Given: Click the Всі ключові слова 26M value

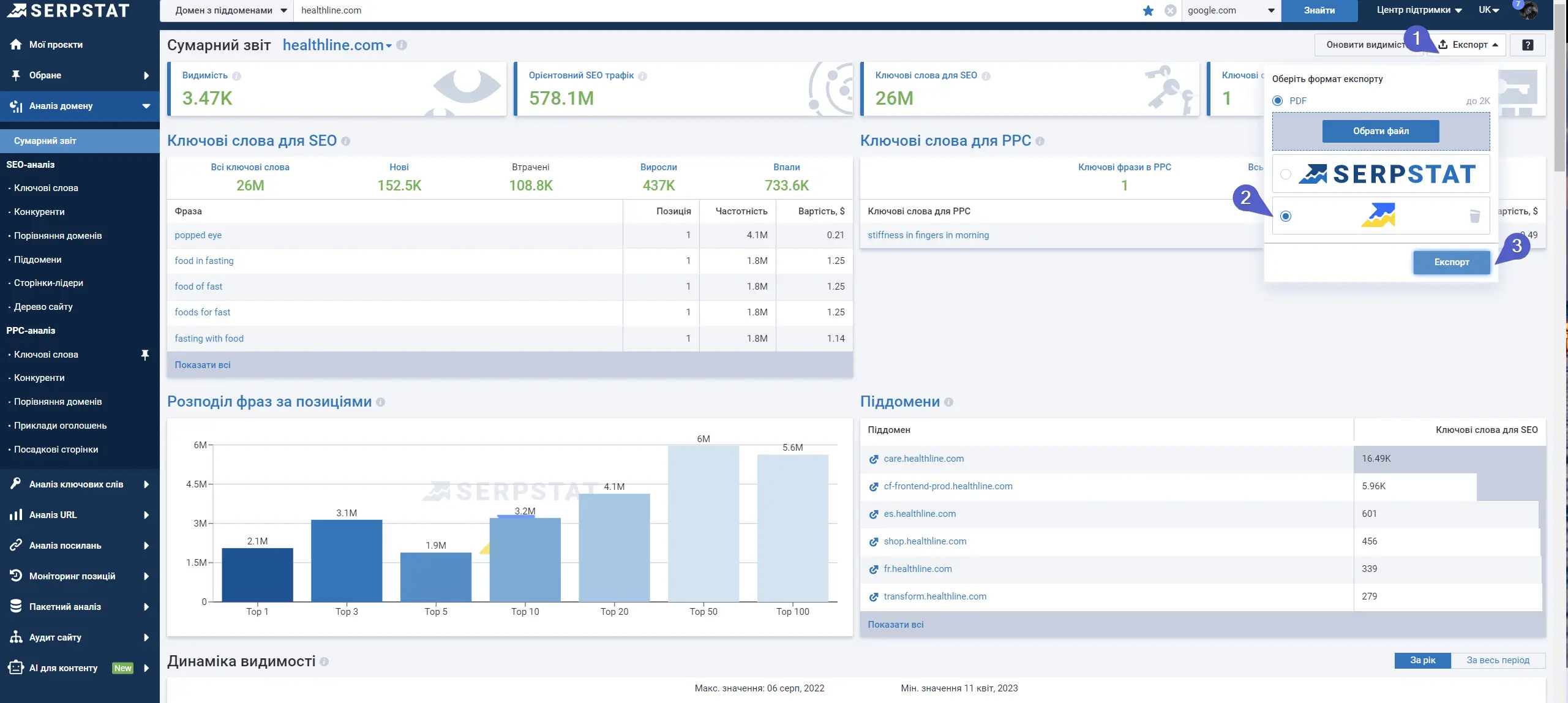Looking at the screenshot, I should 250,186.
